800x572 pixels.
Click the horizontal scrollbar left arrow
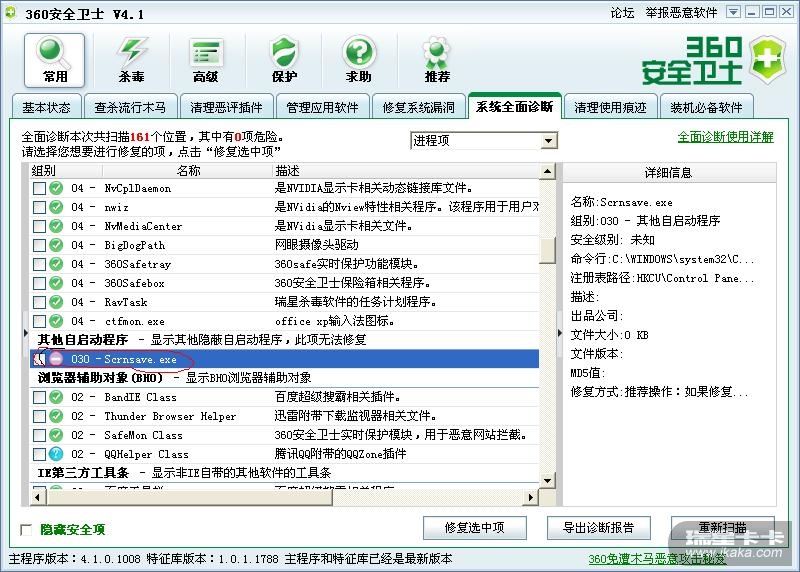[x=37, y=497]
